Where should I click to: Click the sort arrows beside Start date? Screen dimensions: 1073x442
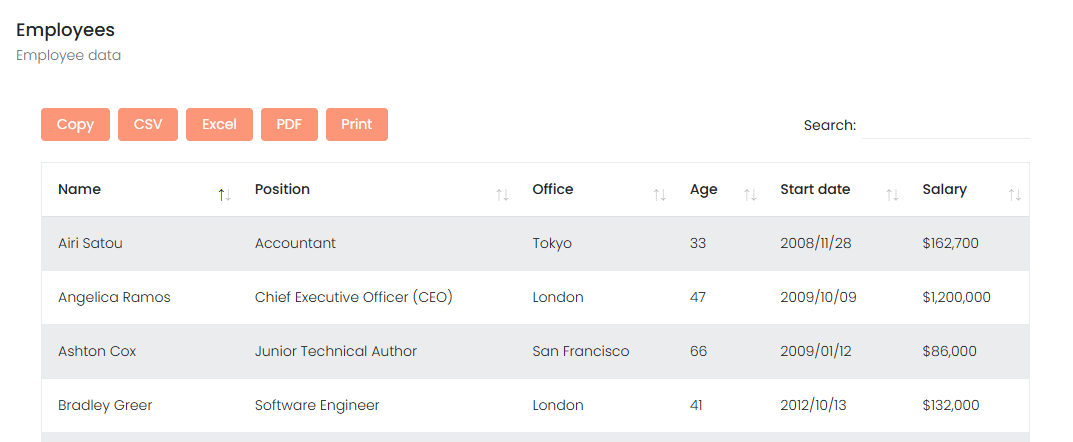[892, 195]
